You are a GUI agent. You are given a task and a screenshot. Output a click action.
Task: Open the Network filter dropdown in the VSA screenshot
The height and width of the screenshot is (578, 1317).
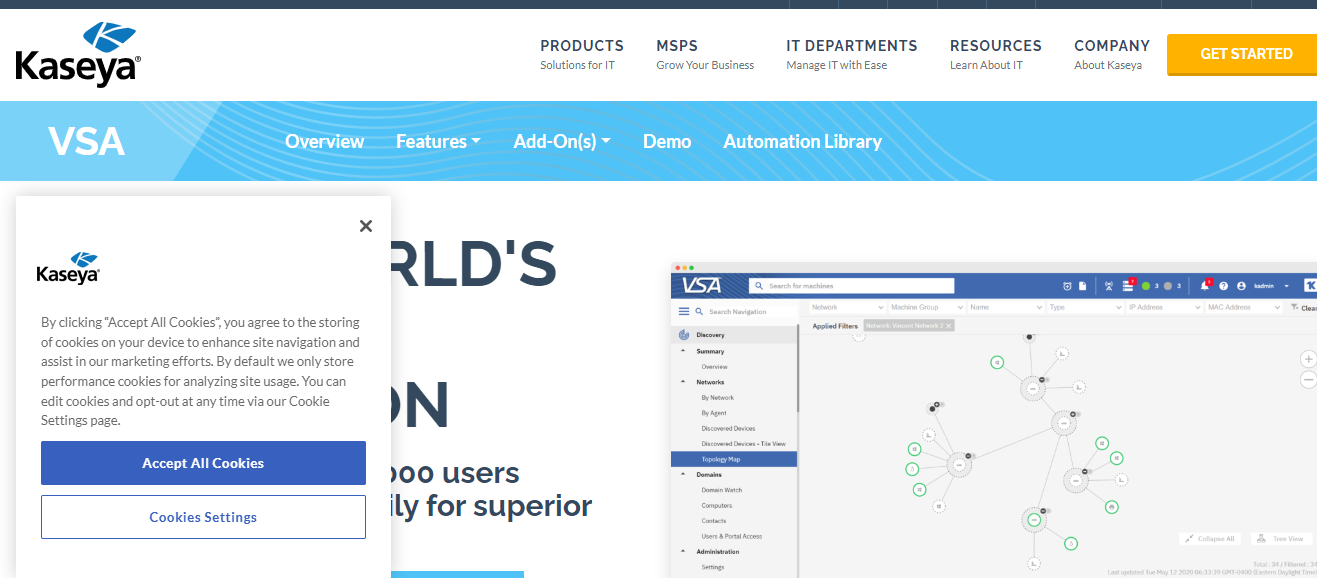point(847,308)
